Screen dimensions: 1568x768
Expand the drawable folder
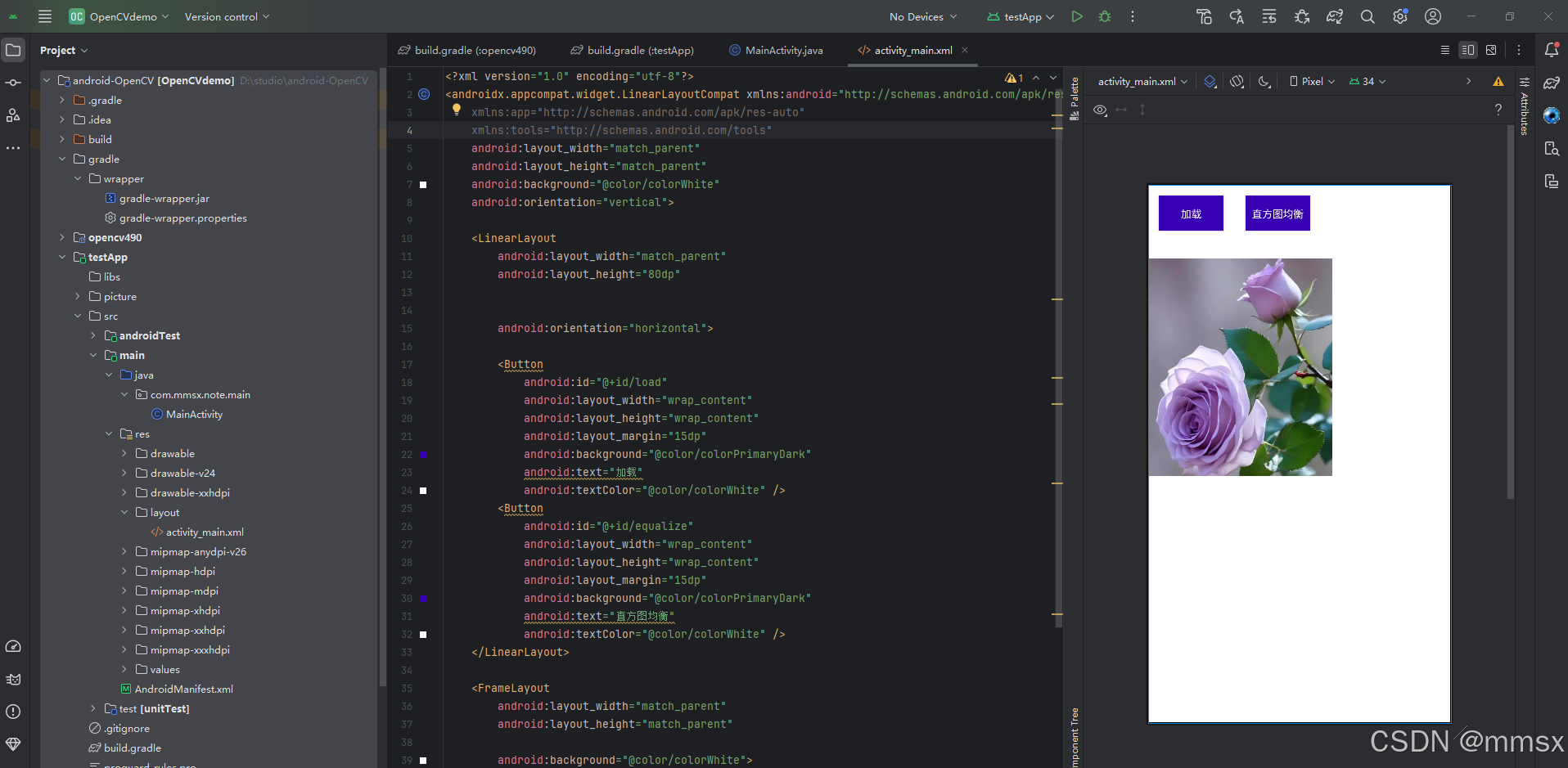point(124,453)
